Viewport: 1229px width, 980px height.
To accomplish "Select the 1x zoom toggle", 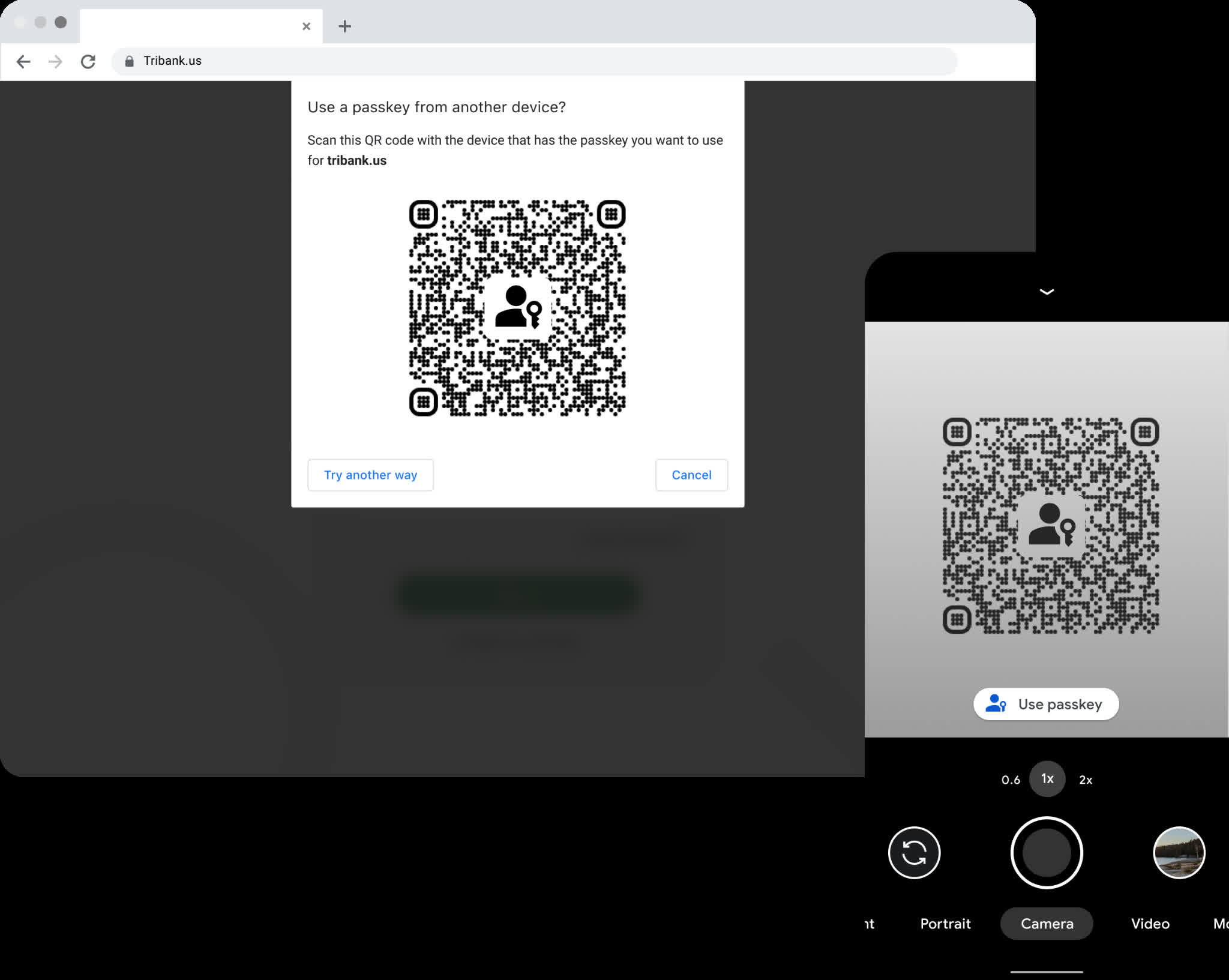I will click(x=1046, y=779).
